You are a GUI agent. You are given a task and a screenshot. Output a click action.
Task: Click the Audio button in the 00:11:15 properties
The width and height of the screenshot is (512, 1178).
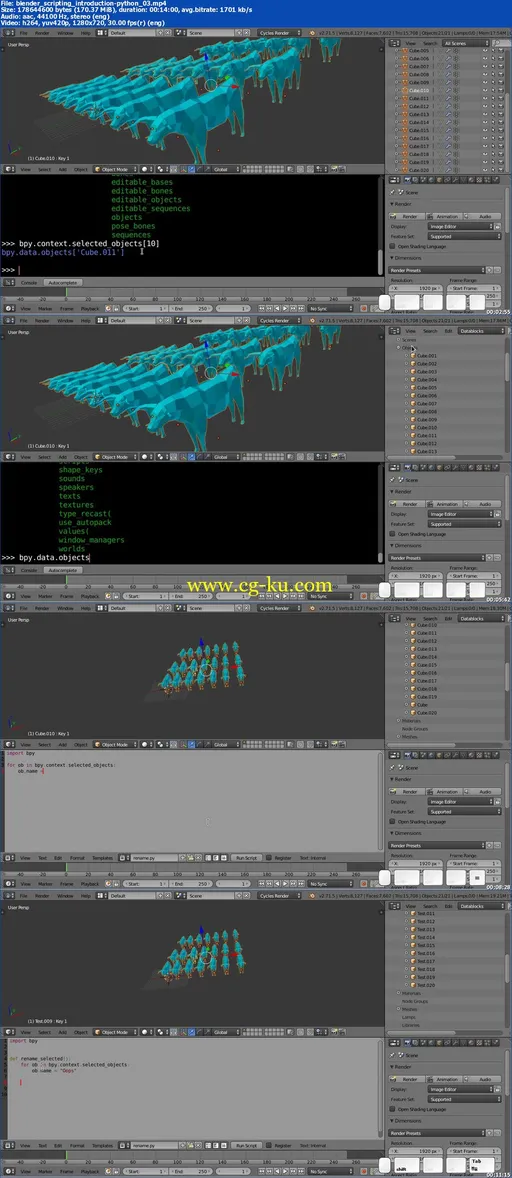coord(482,1079)
